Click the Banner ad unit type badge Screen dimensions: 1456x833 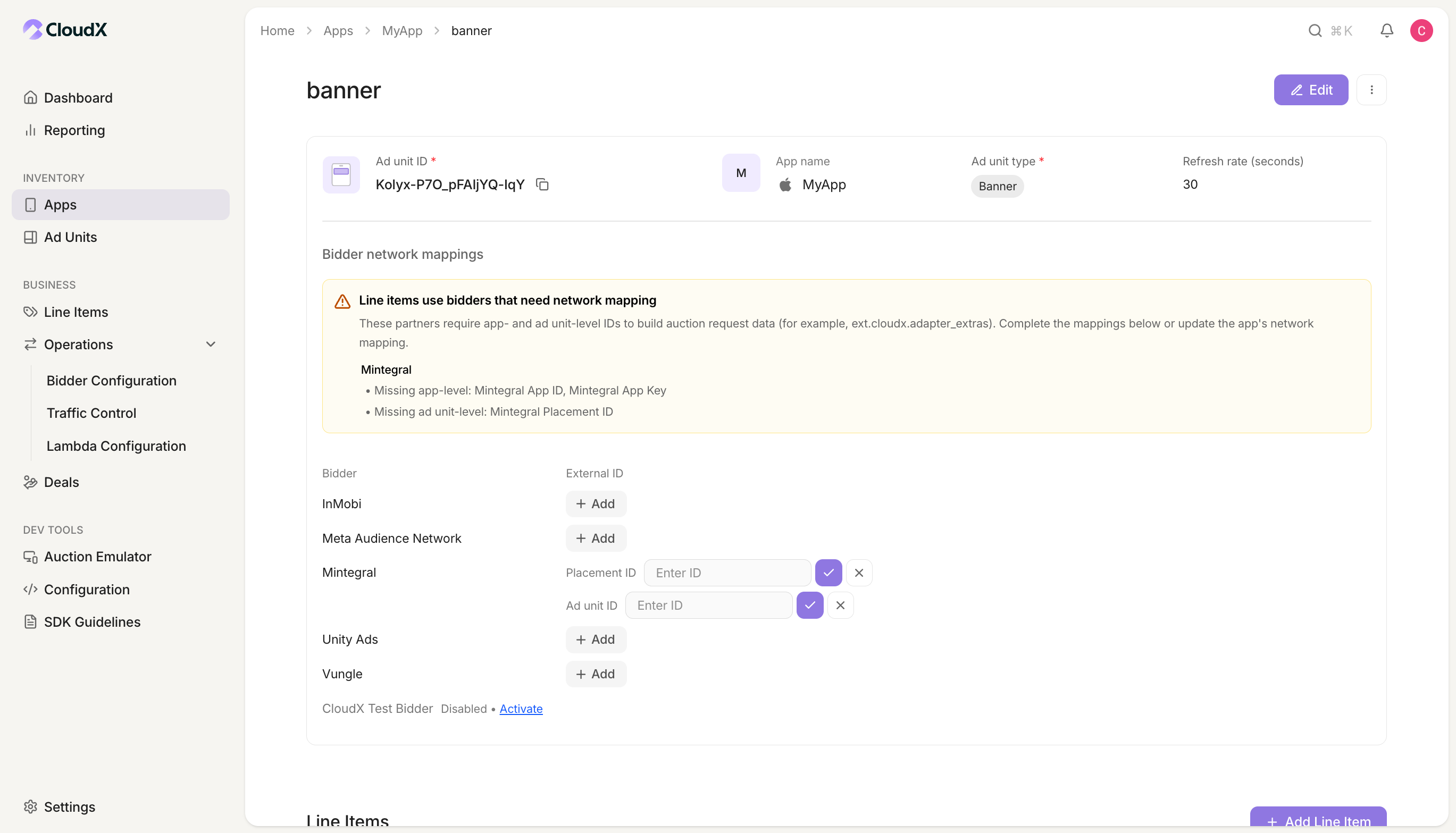(997, 186)
